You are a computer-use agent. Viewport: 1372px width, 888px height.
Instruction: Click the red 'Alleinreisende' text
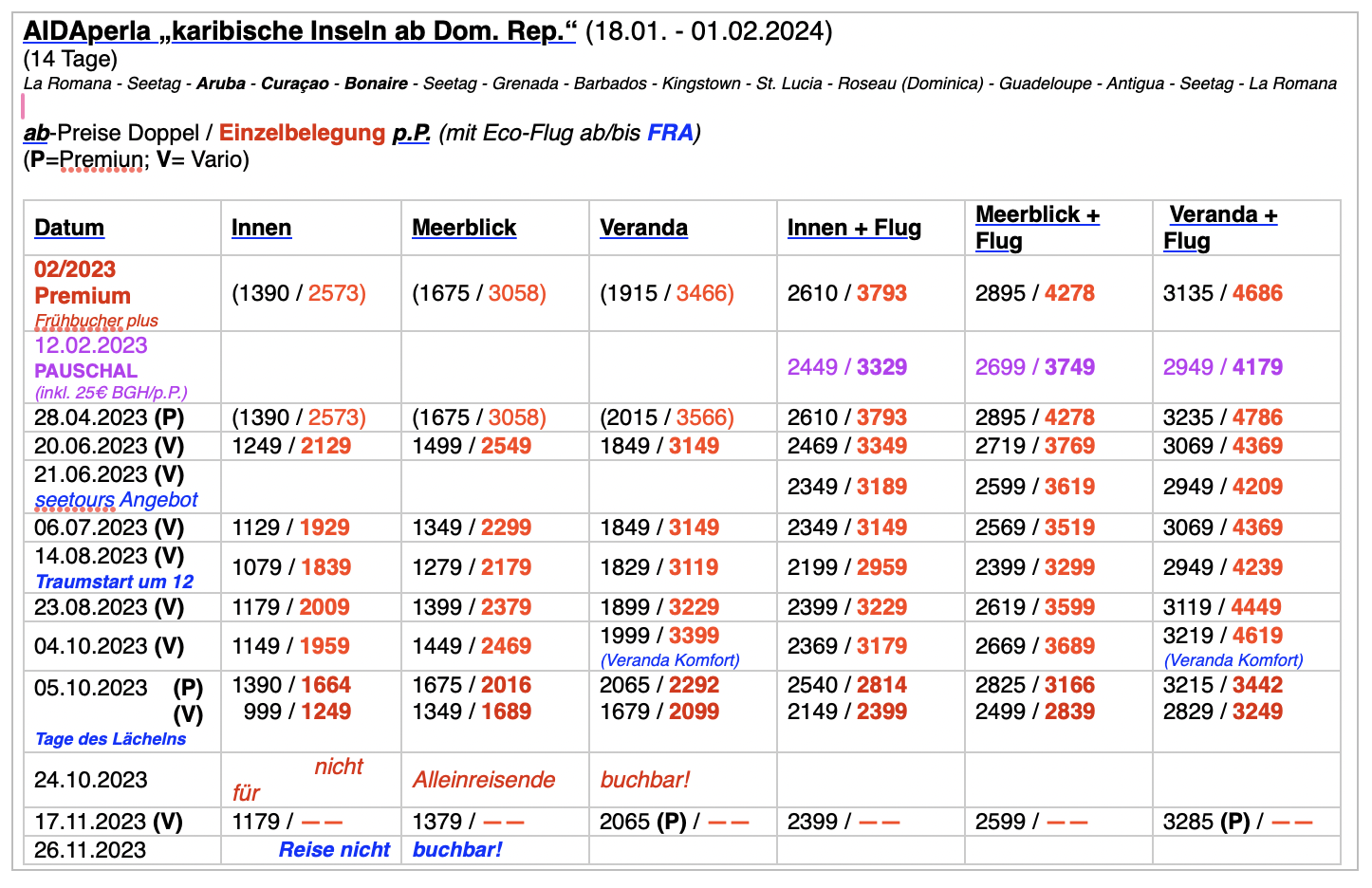pyautogui.click(x=484, y=780)
